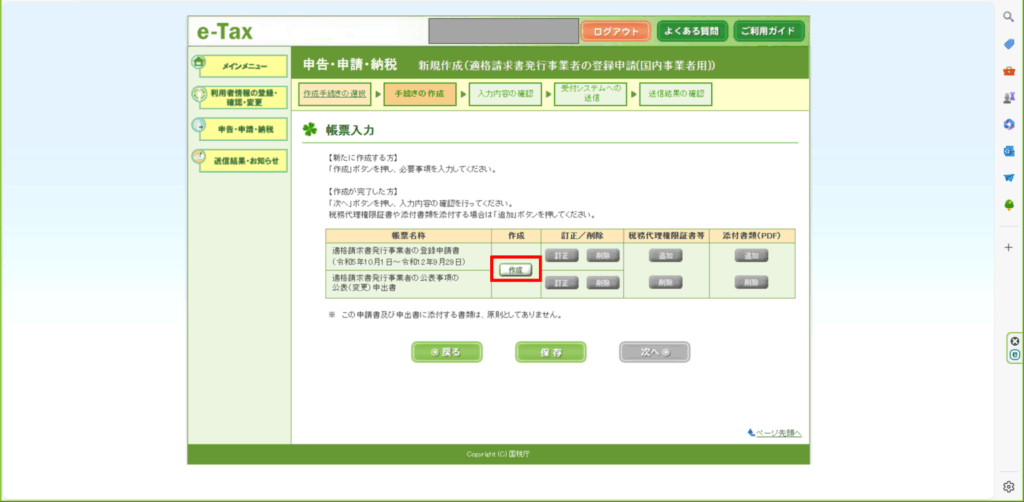Open the green tree sidebar icon
Screen dimensions: 1024x502
[1008, 204]
